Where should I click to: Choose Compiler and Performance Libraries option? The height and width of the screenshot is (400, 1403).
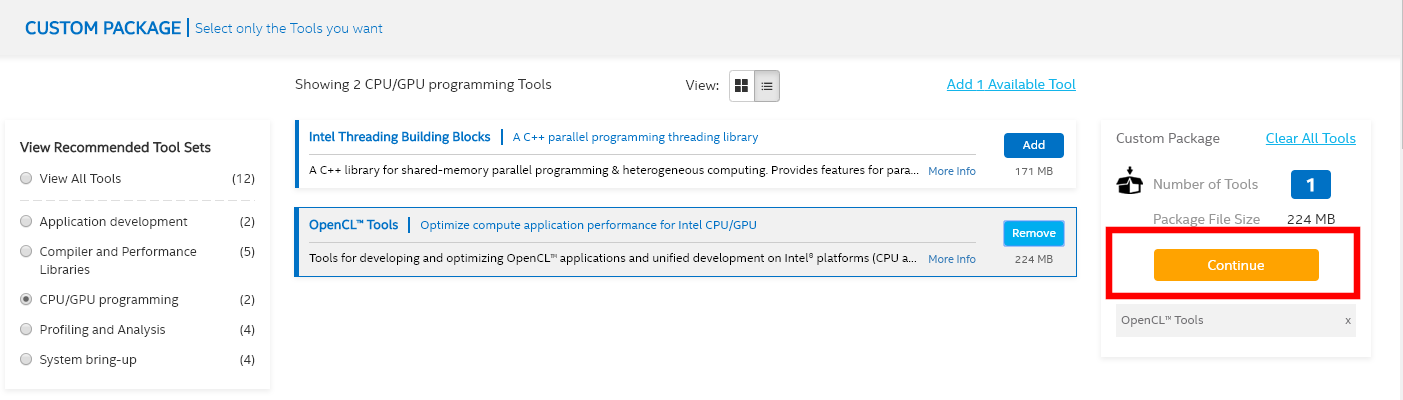(26, 252)
